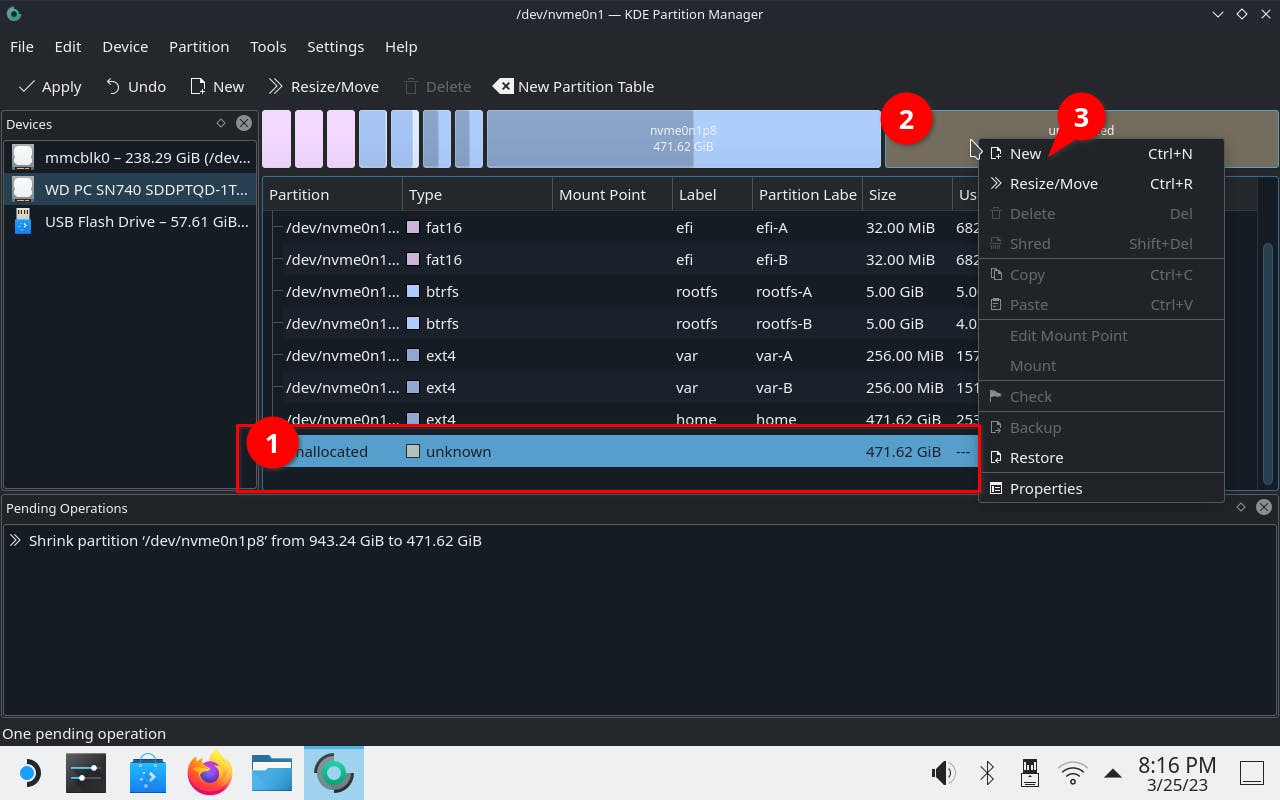Select WD PC SN740 device
Viewport: 1280px width, 800px height.
pyautogui.click(x=130, y=189)
